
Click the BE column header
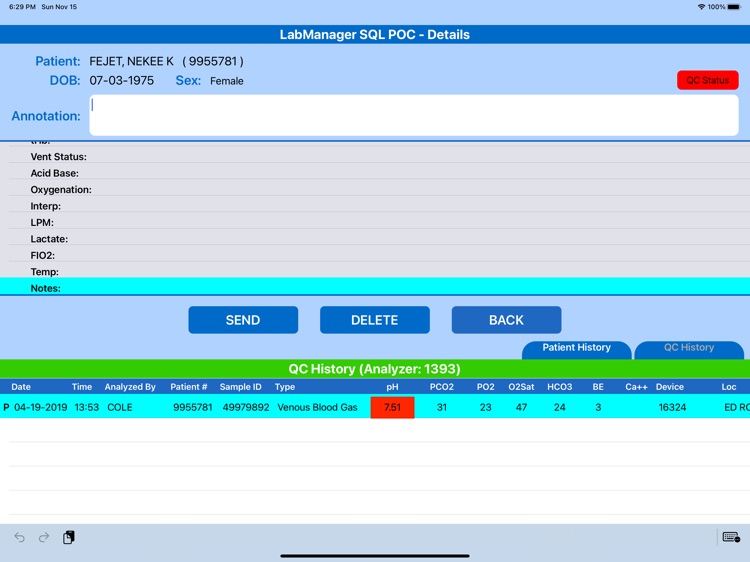click(598, 387)
